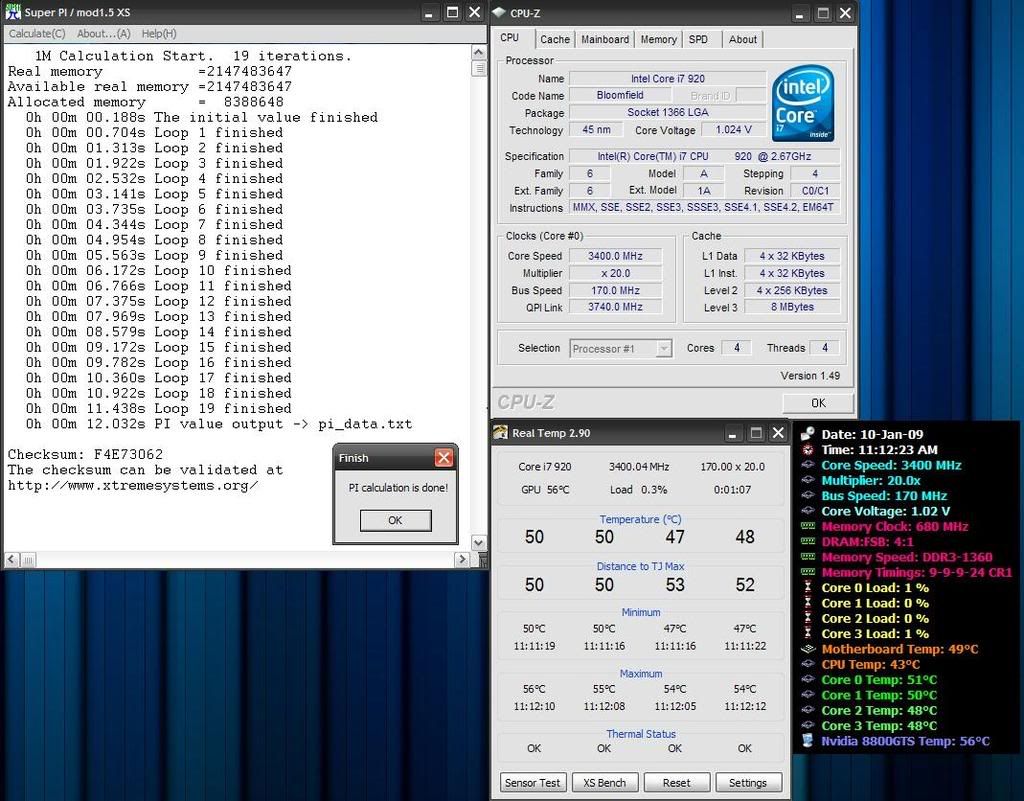
Task: Open the Help(H) menu in Super PI
Action: [x=159, y=34]
